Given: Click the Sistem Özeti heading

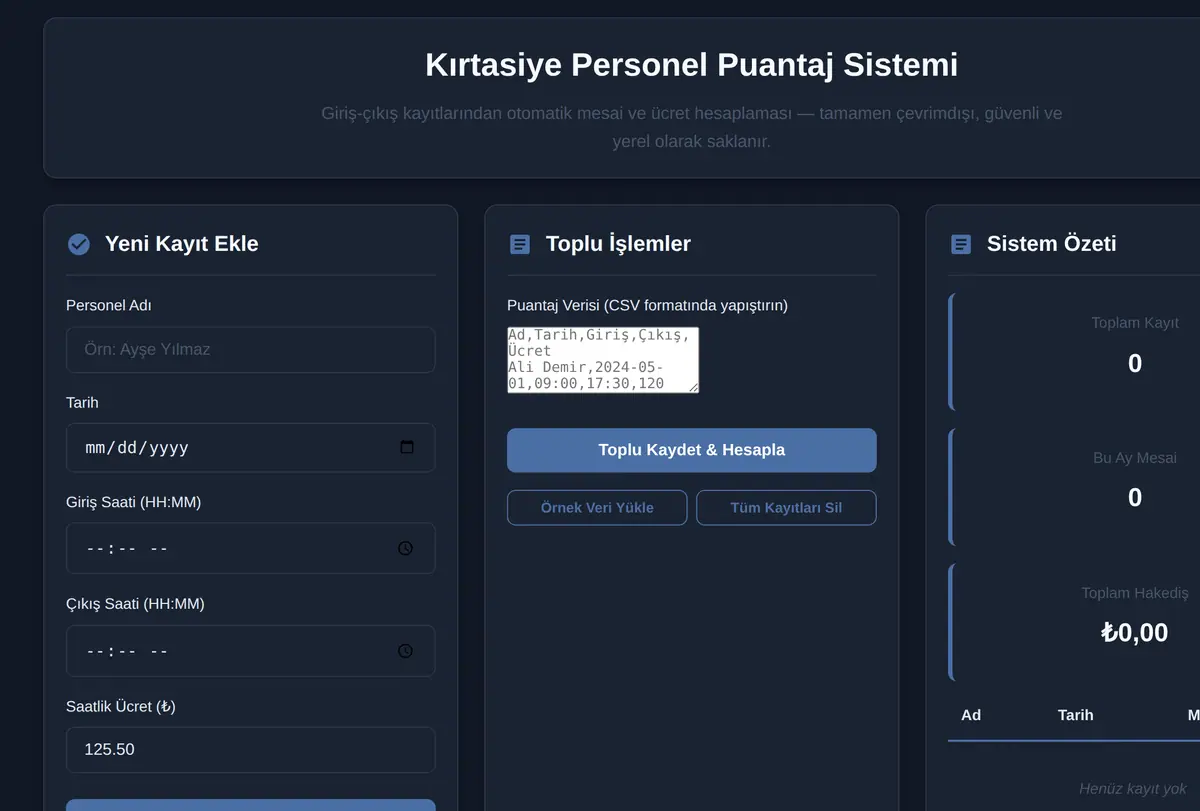Looking at the screenshot, I should 1052,244.
